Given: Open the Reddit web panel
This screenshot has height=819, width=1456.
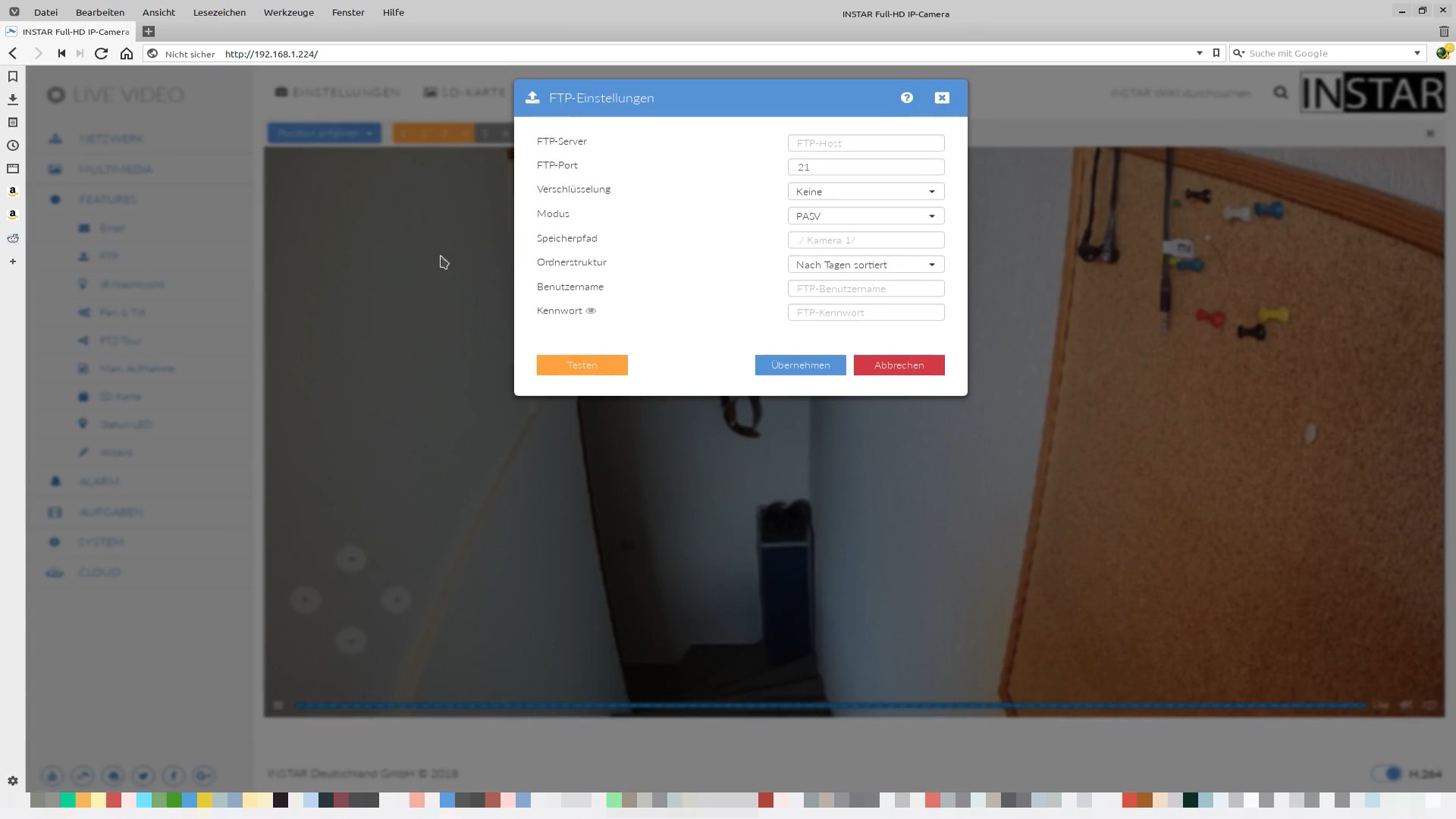Looking at the screenshot, I should pyautogui.click(x=13, y=238).
